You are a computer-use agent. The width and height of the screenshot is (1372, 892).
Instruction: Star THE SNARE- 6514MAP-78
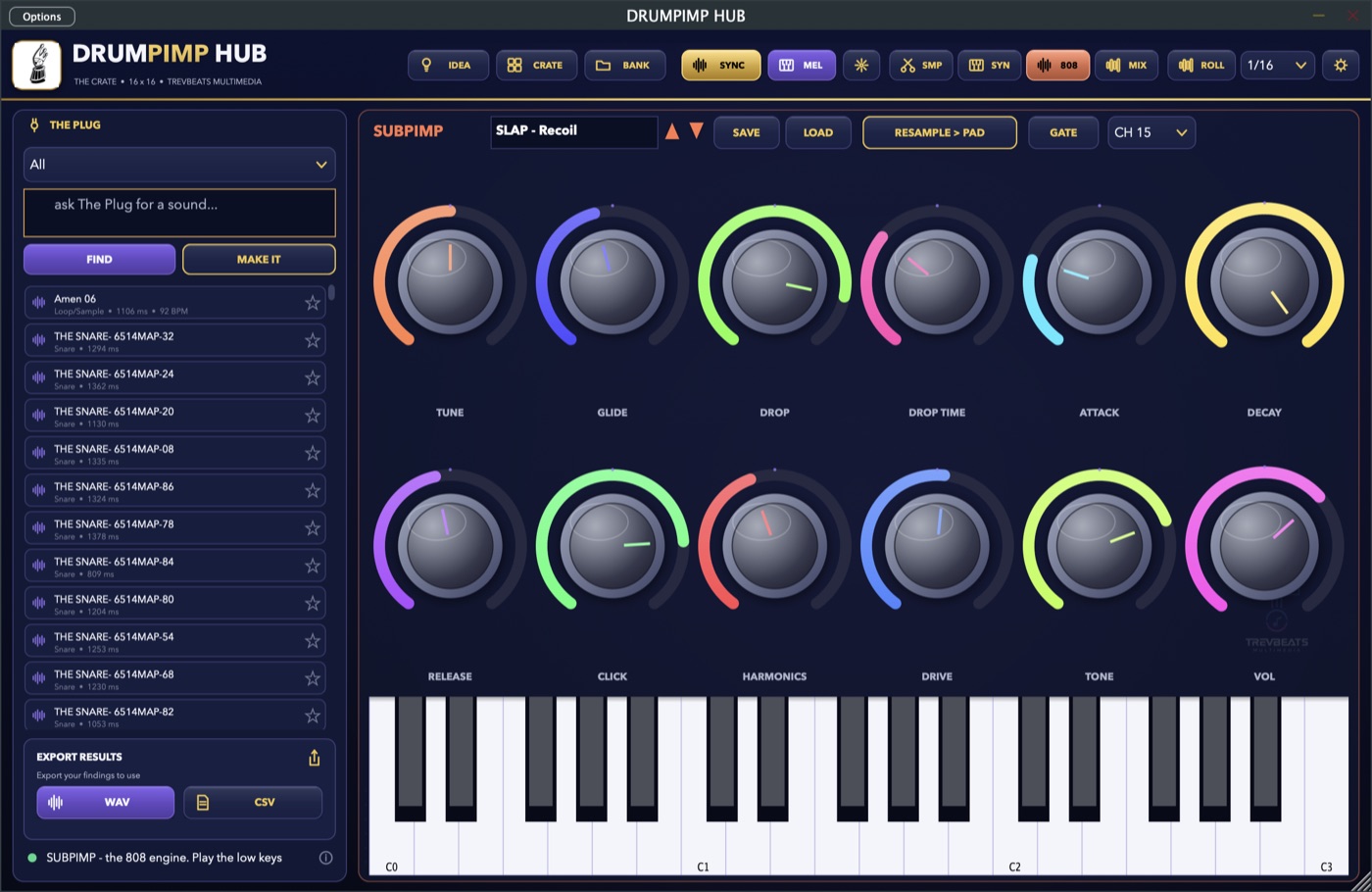313,528
